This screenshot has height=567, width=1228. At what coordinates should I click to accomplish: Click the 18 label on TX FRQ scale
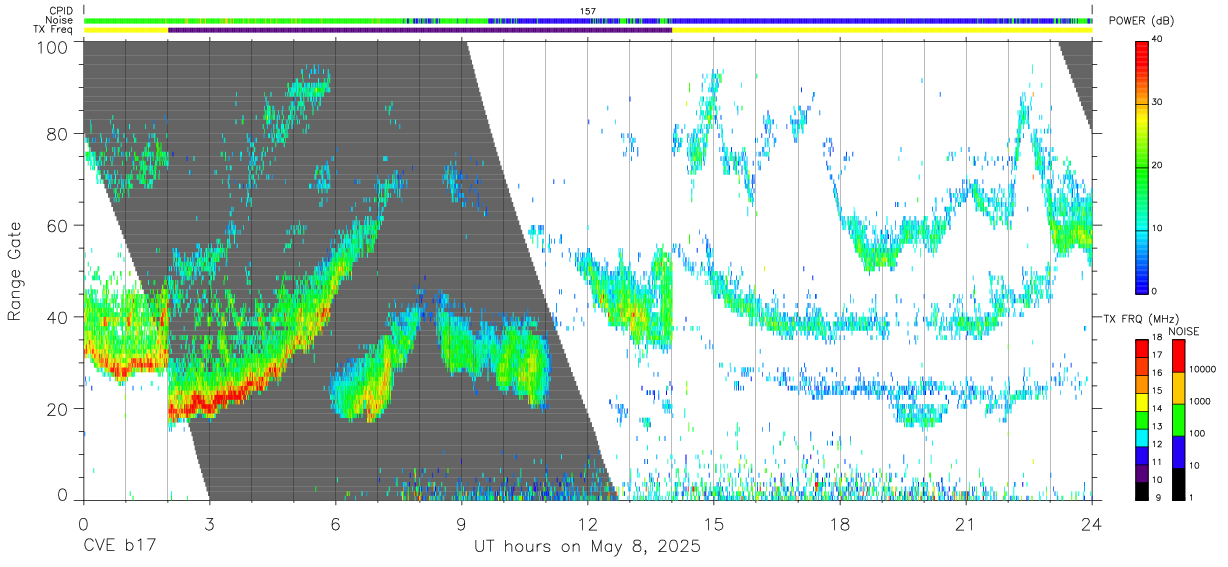(1158, 339)
